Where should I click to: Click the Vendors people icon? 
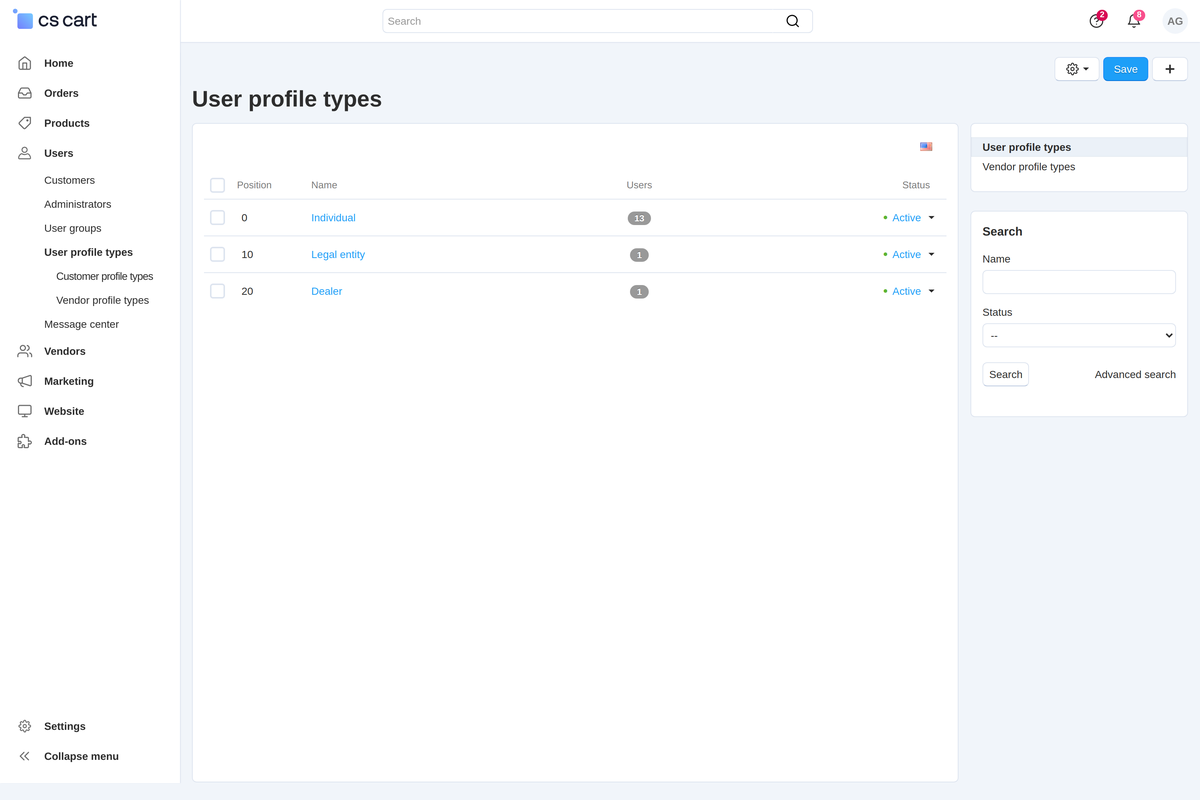25,351
